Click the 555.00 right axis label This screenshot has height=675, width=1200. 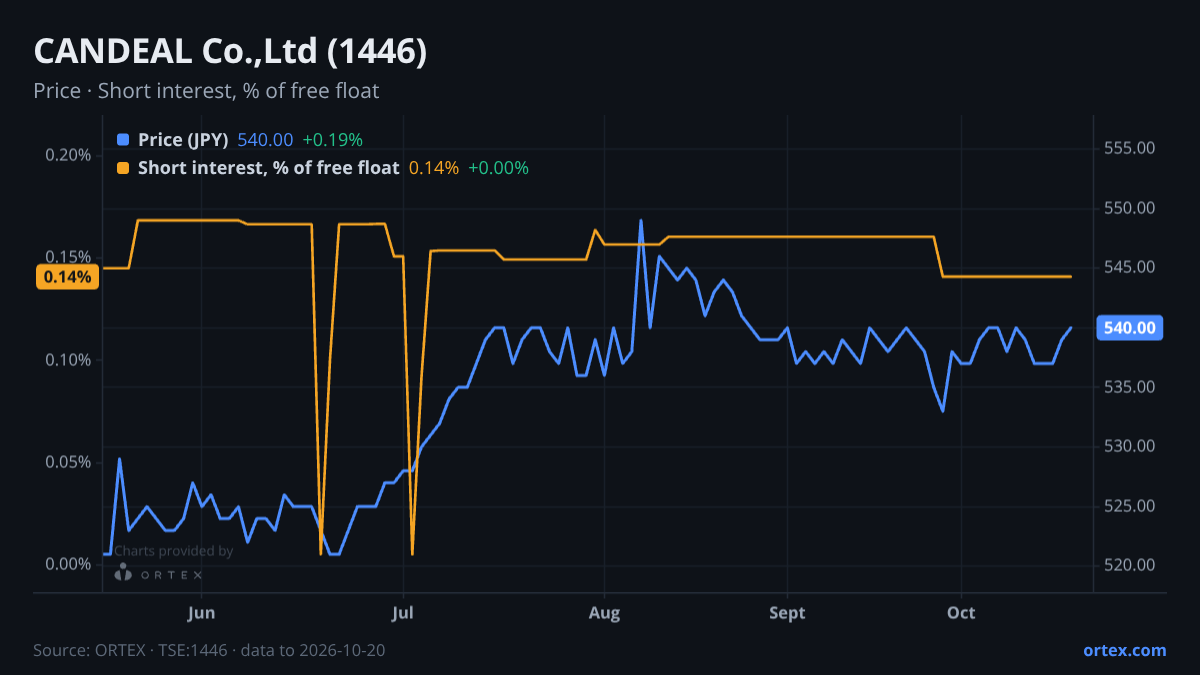pos(1132,148)
